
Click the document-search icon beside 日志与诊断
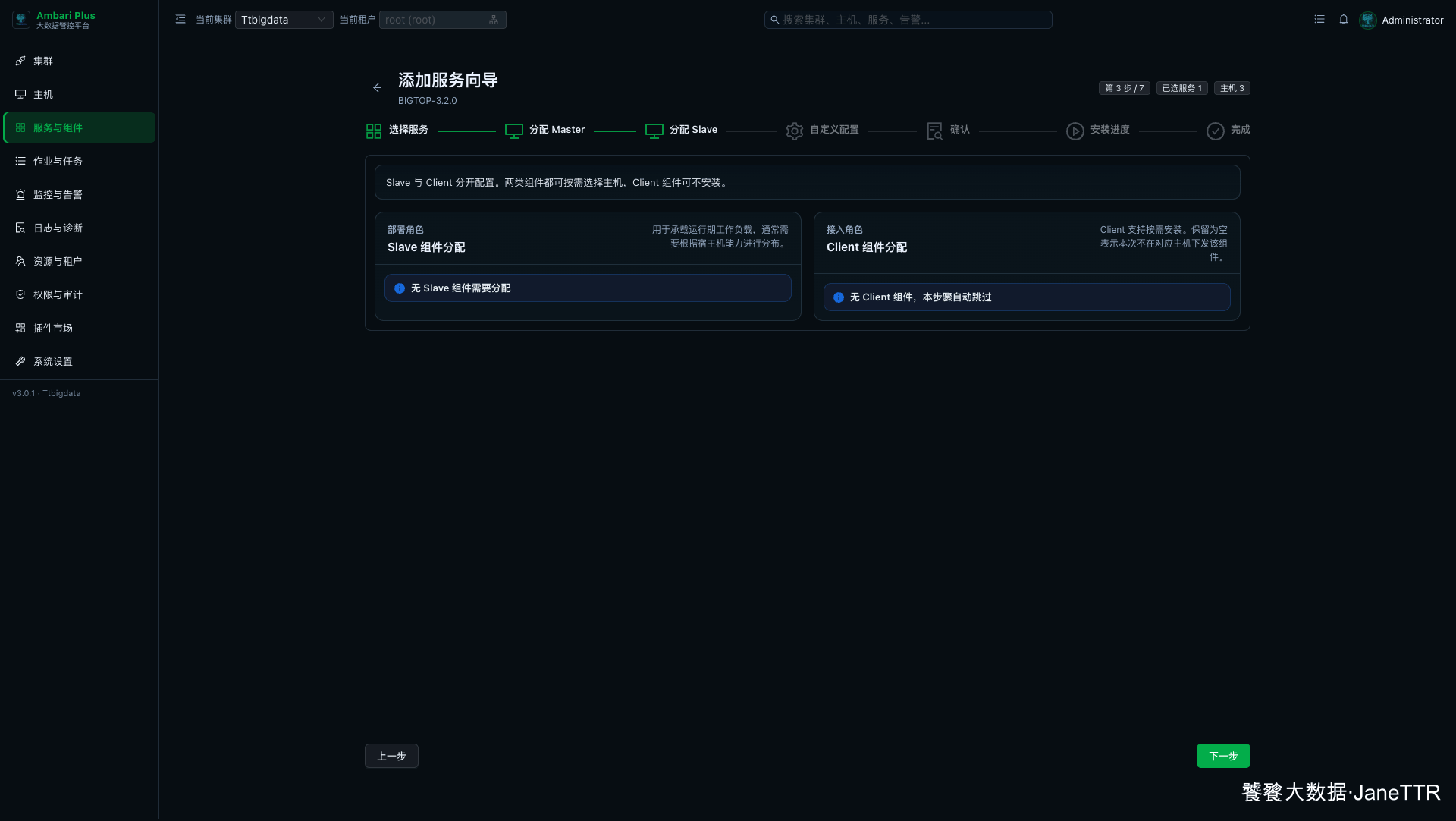click(20, 228)
